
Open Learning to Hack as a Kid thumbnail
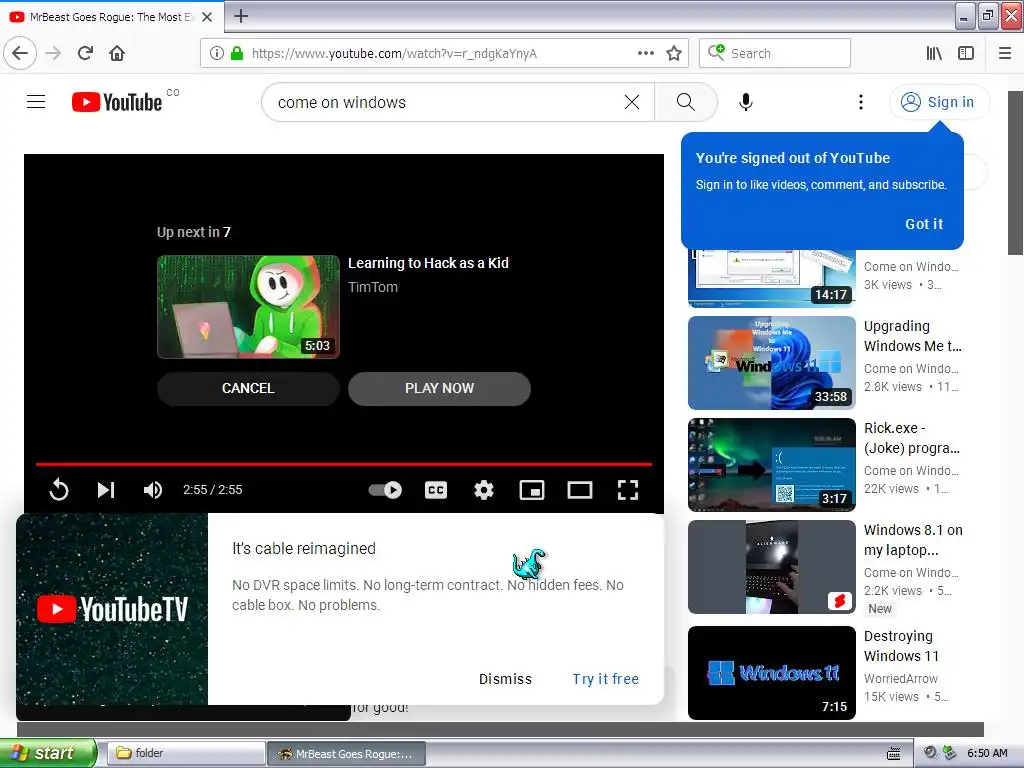248,306
